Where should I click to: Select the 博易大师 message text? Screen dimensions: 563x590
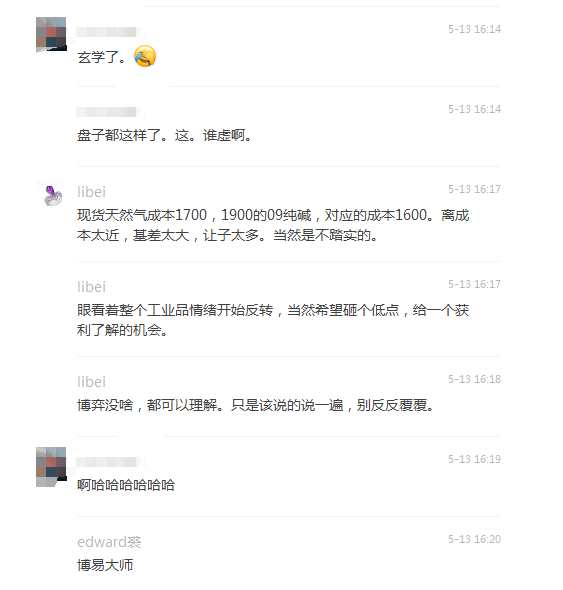(x=105, y=565)
